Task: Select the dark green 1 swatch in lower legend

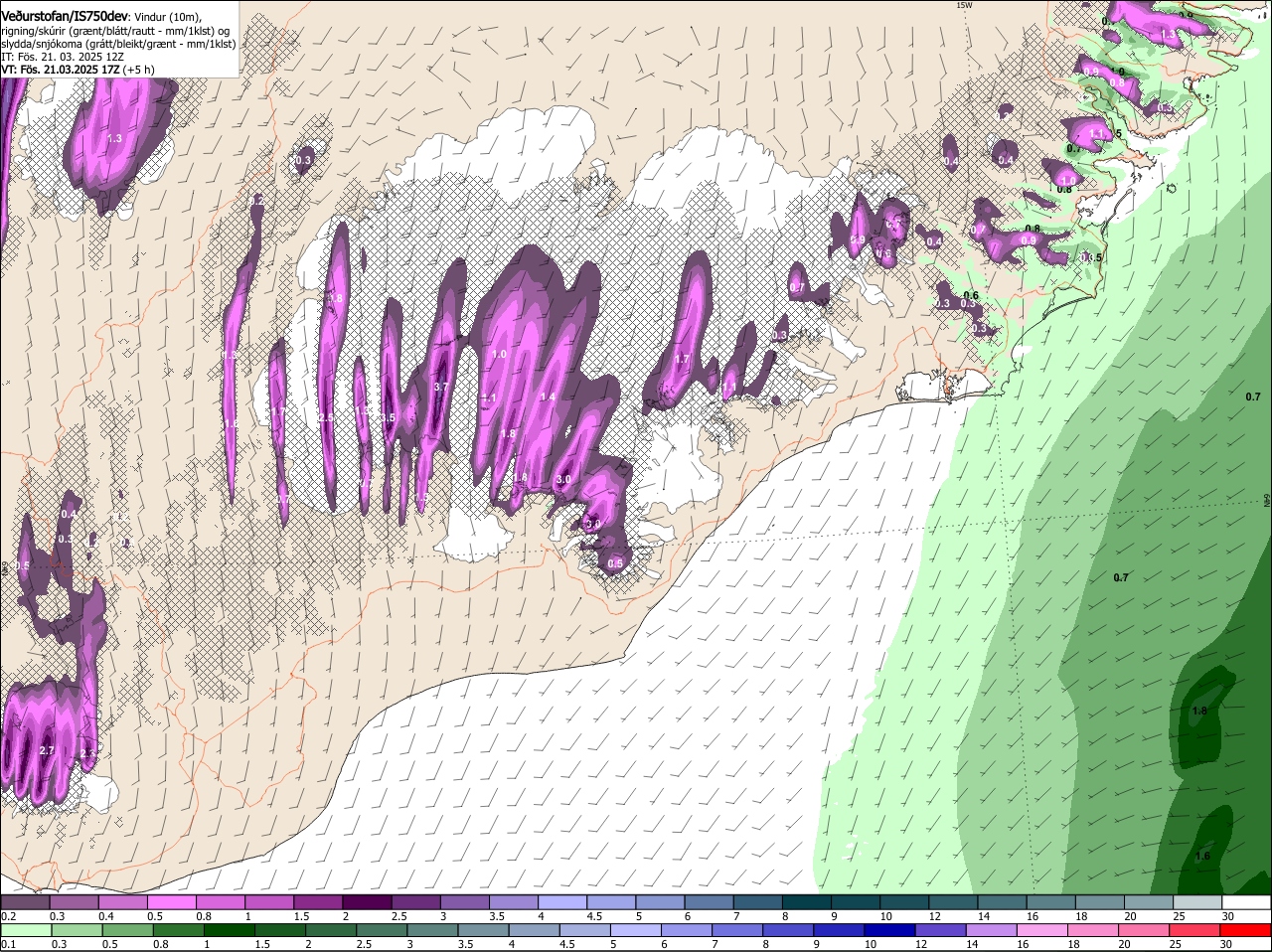Action: 229,930
